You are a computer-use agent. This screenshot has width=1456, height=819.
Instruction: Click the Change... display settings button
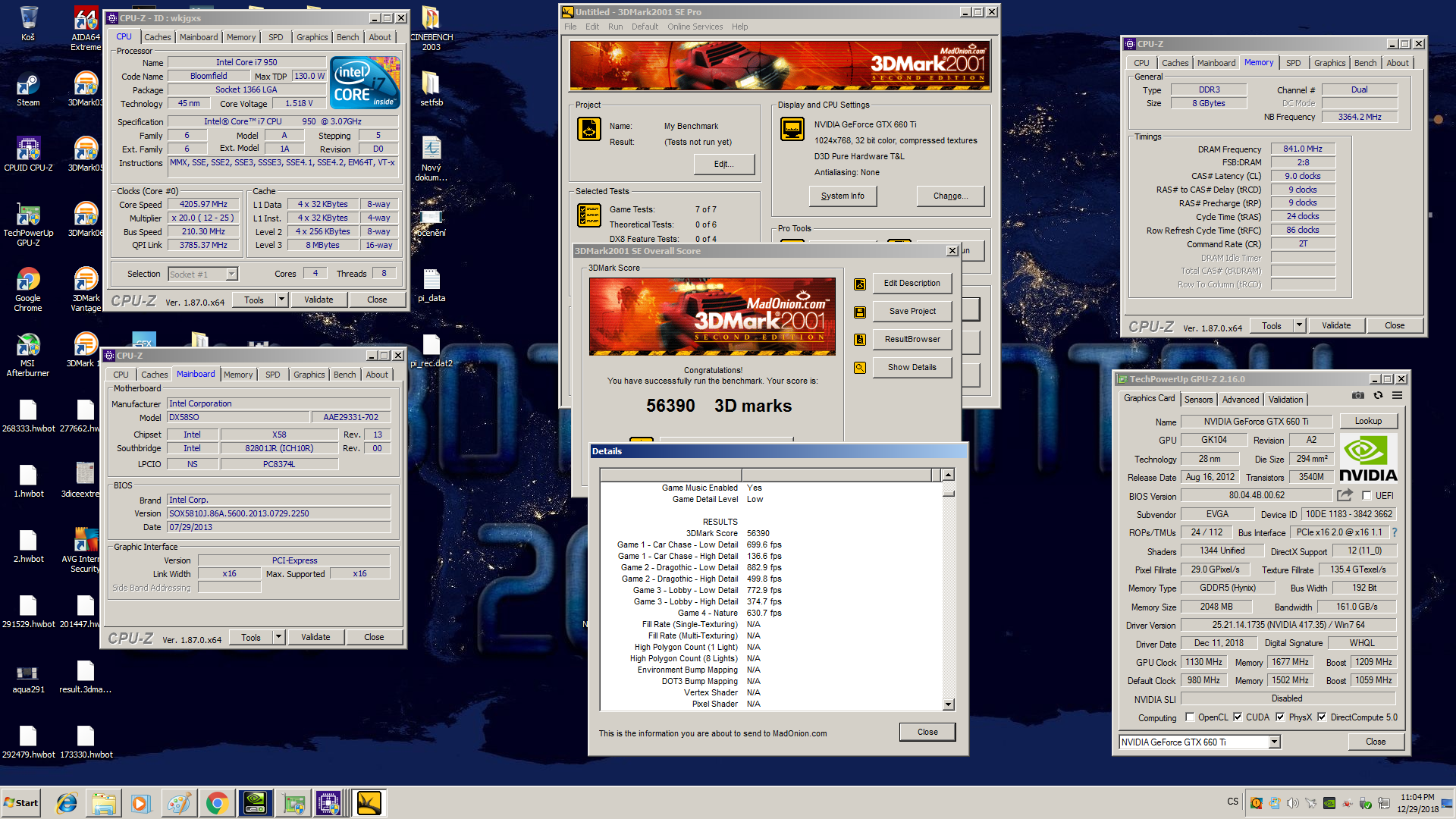pyautogui.click(x=950, y=196)
